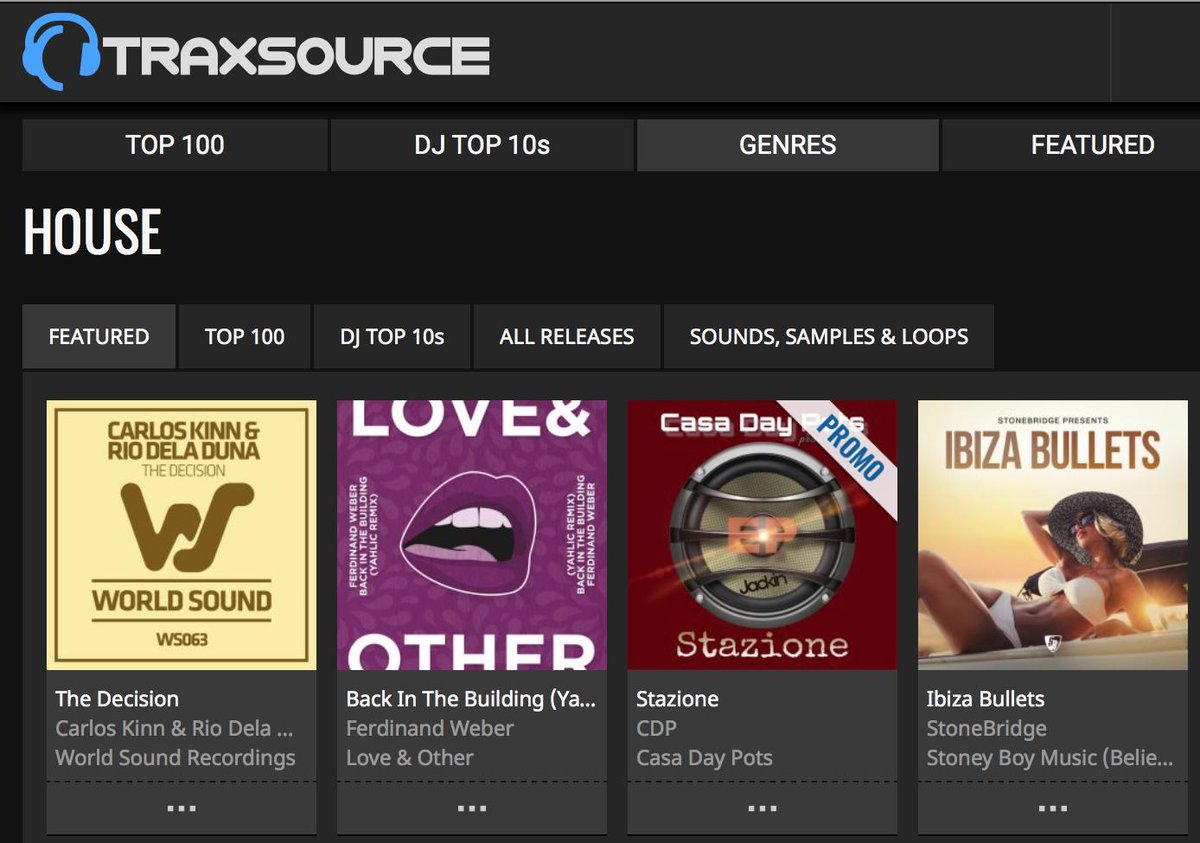Click the Traxsource headphone logo icon
Screen dimensions: 1200x843
(x=62, y=51)
